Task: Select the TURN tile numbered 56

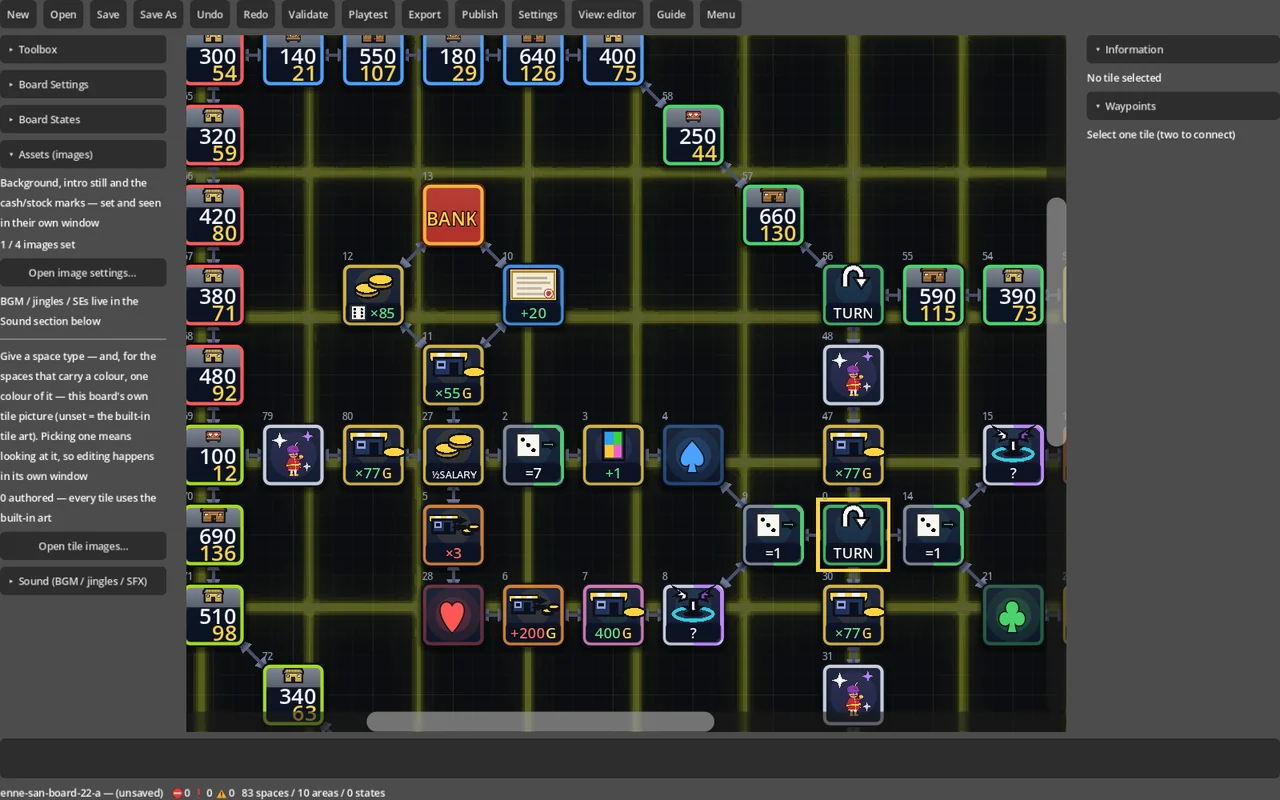Action: tap(853, 295)
